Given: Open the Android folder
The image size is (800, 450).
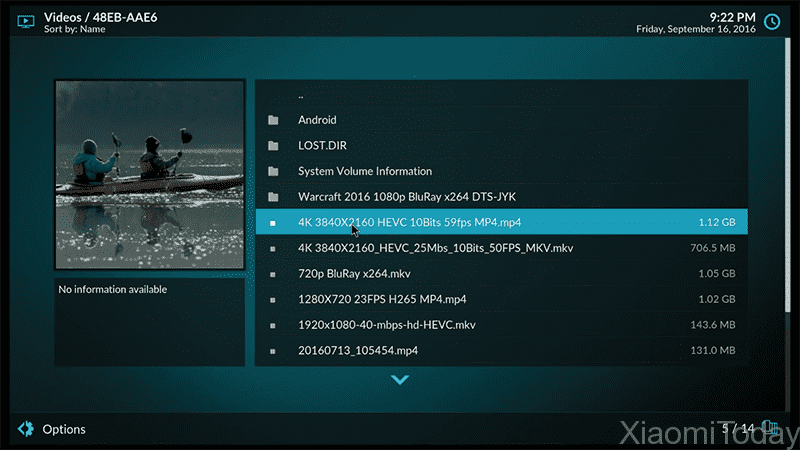Looking at the screenshot, I should [317, 120].
